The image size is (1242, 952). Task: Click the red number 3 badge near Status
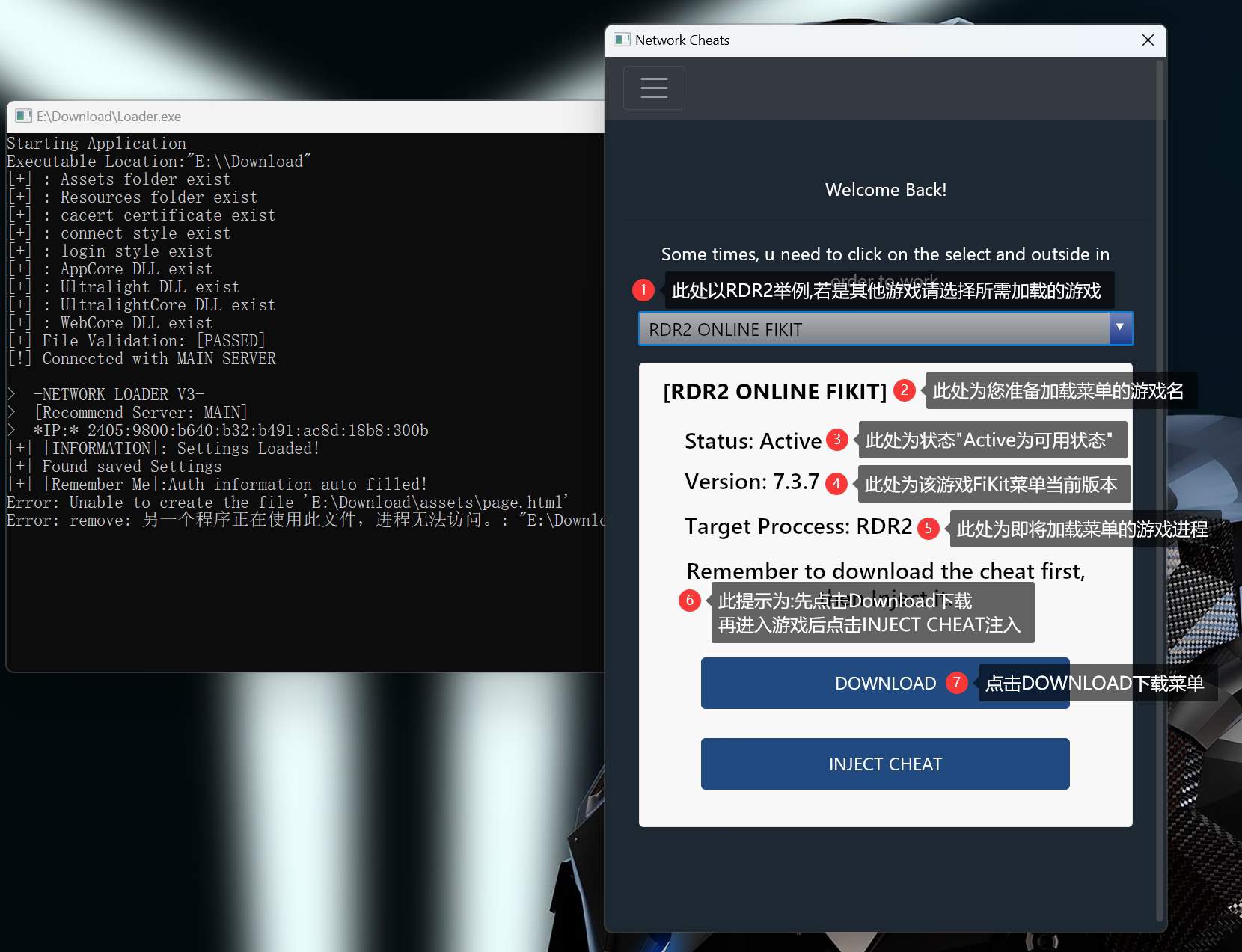pyautogui.click(x=836, y=440)
